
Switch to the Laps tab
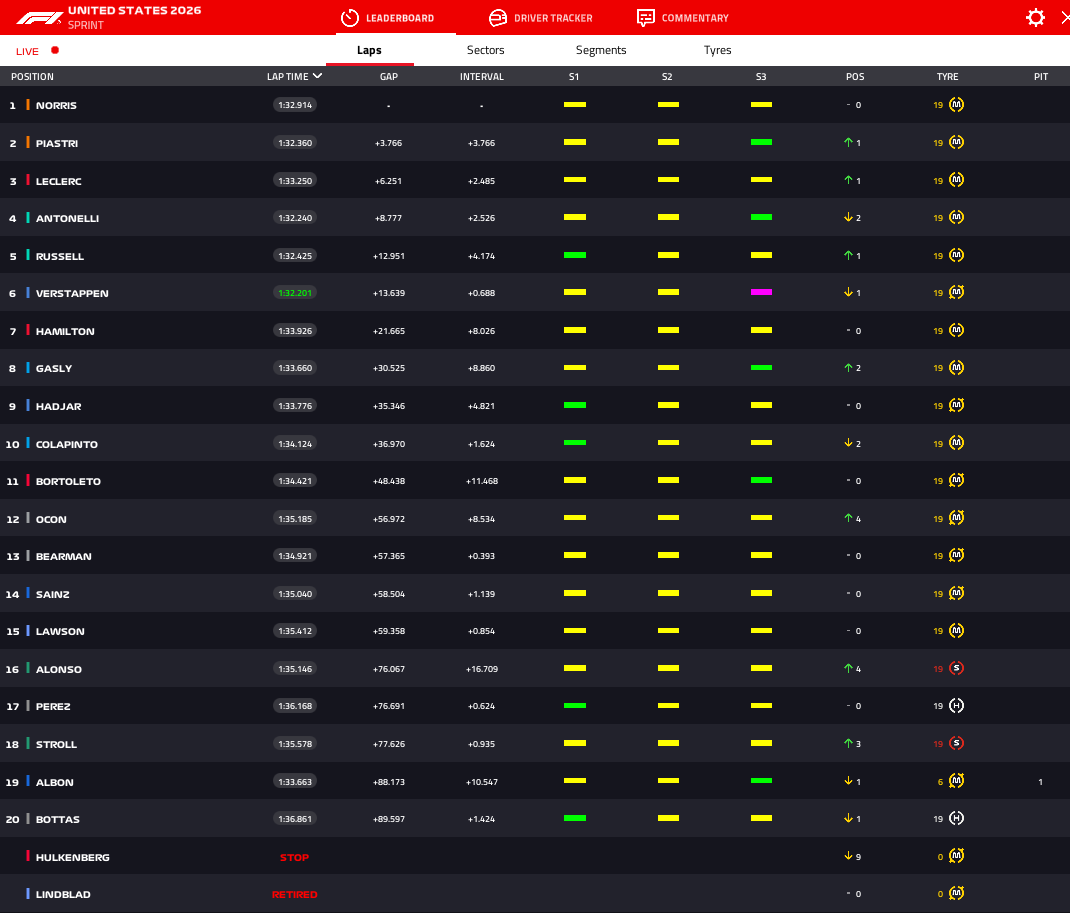click(x=369, y=50)
